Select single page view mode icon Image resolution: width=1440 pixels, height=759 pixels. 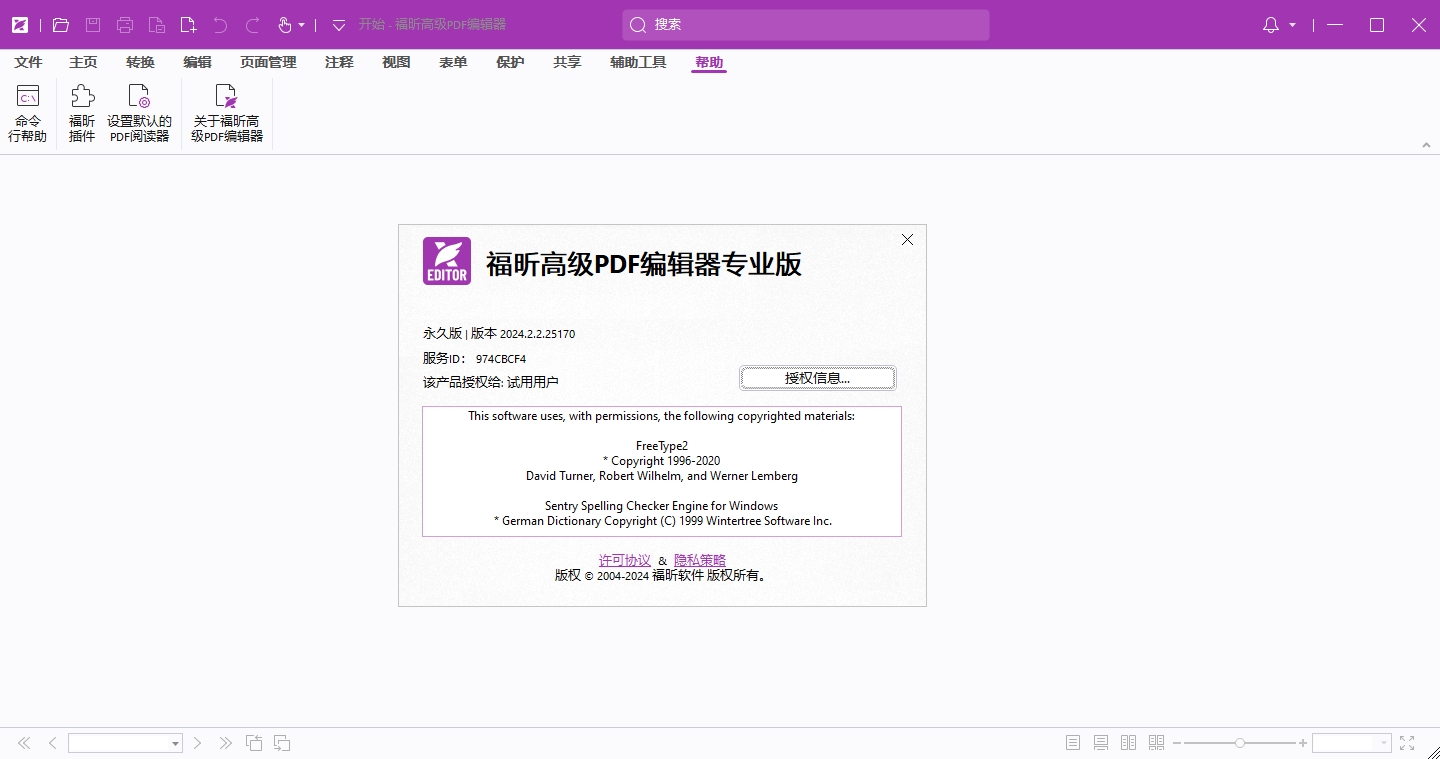[1073, 743]
